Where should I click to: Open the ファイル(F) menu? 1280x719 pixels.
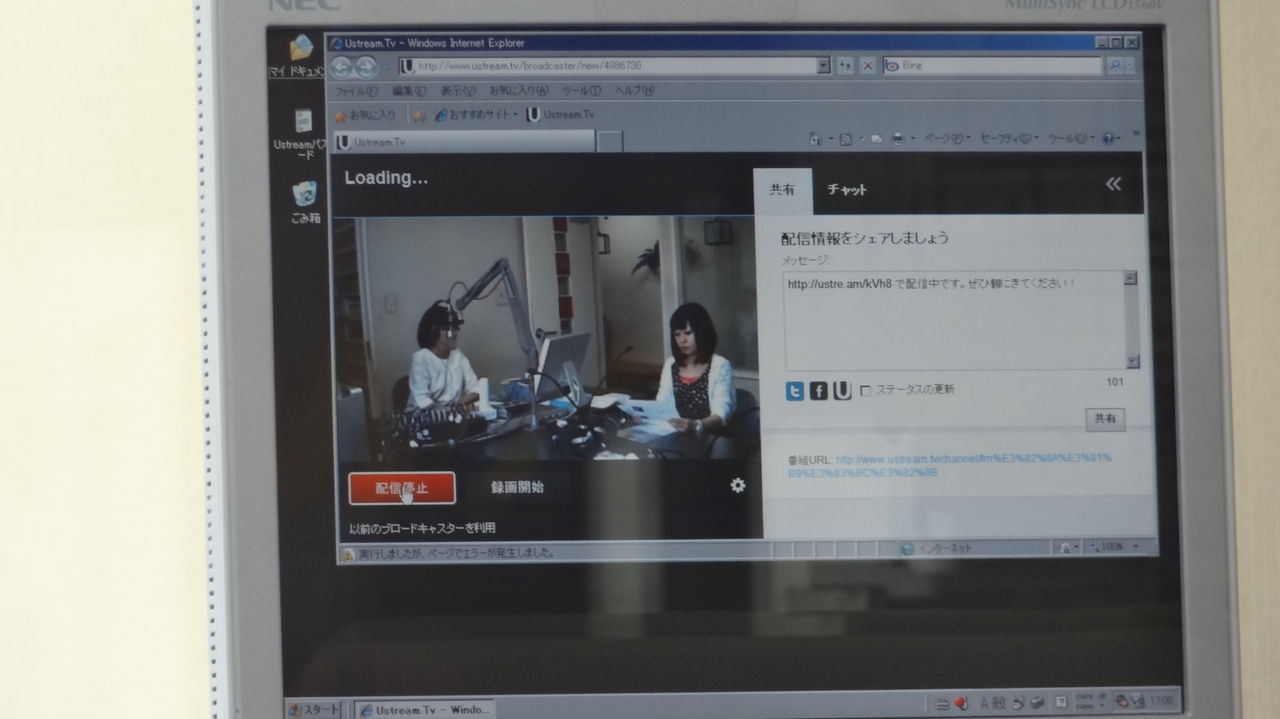point(356,91)
